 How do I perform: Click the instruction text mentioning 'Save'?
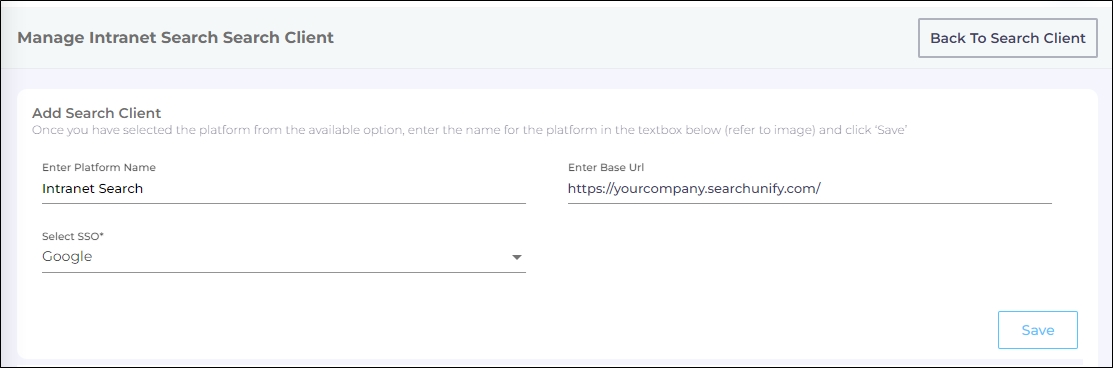[469, 131]
